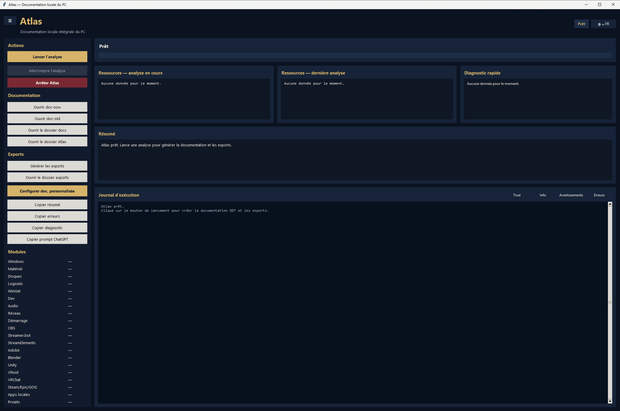The height and width of the screenshot is (411, 620).
Task: Click the journal vertical scrollbar track
Action: point(610,303)
